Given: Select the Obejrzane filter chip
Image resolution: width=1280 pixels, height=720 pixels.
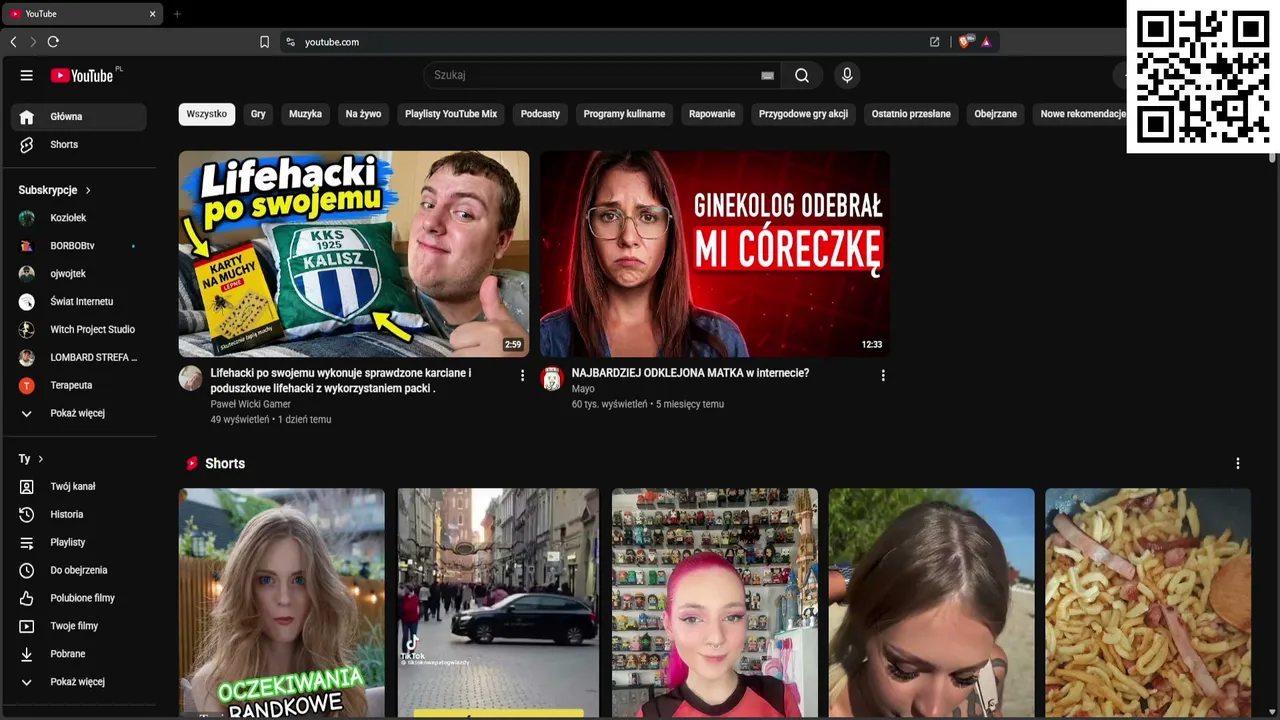Looking at the screenshot, I should coord(995,114).
